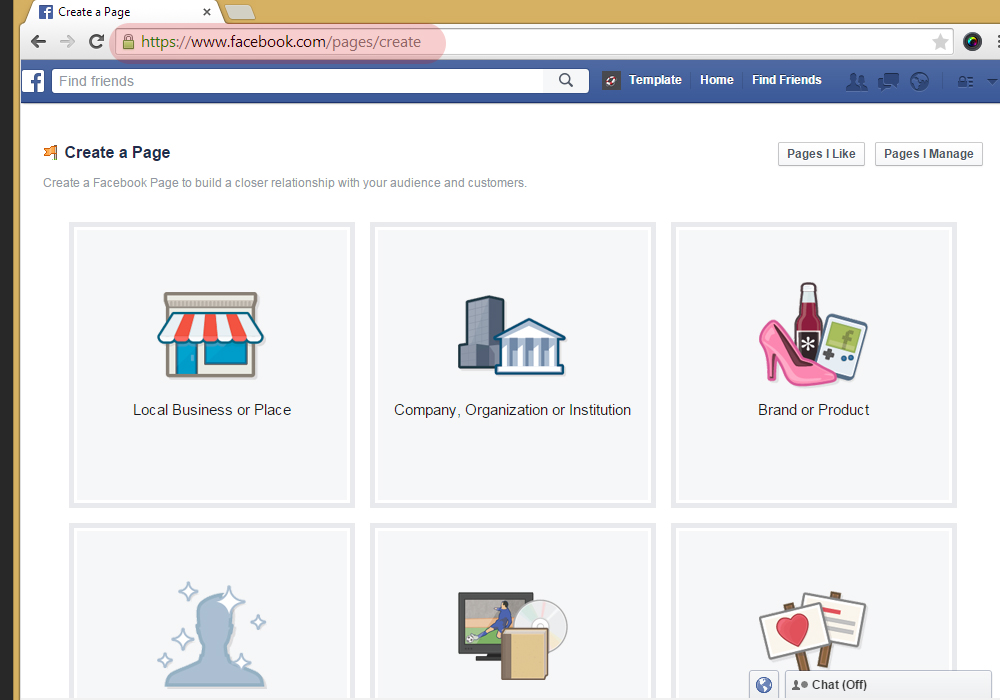Screen dimensions: 1000x700
Task: Click the Create a Page flag icon
Action: coord(50,152)
